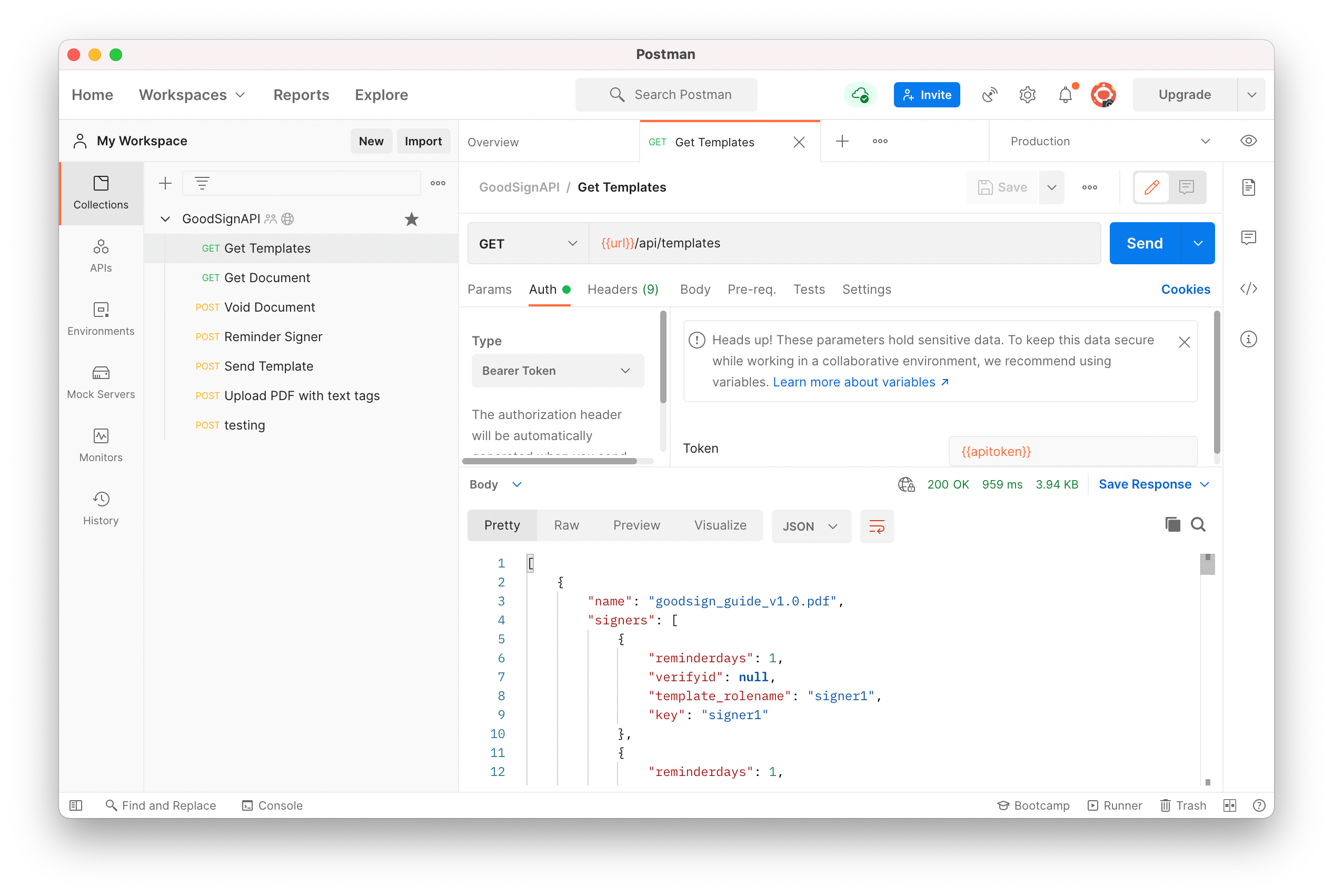Toggle two-pane layout icon in status bar

click(1229, 805)
